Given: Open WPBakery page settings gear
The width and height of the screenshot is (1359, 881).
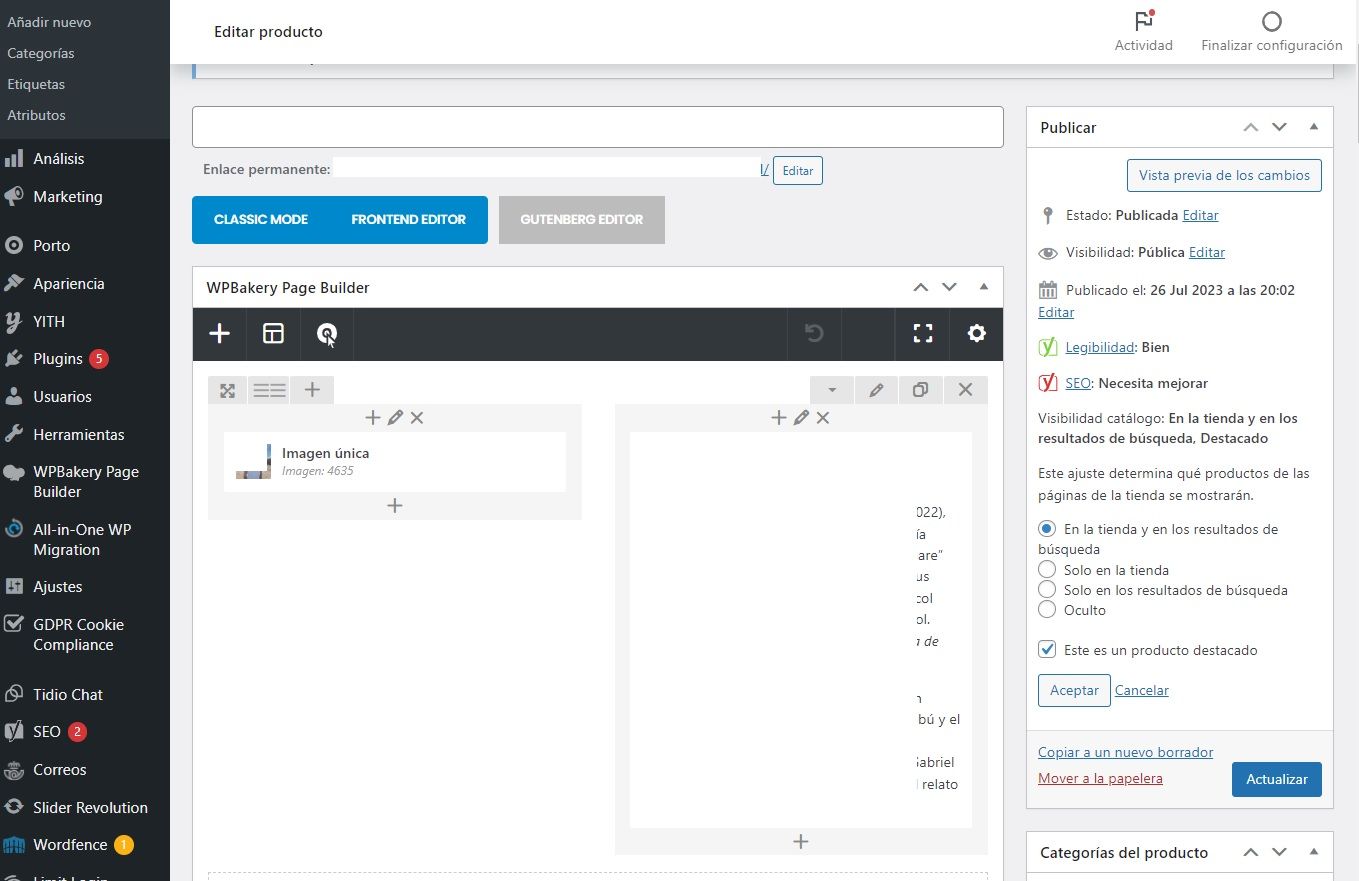Looking at the screenshot, I should tap(977, 334).
